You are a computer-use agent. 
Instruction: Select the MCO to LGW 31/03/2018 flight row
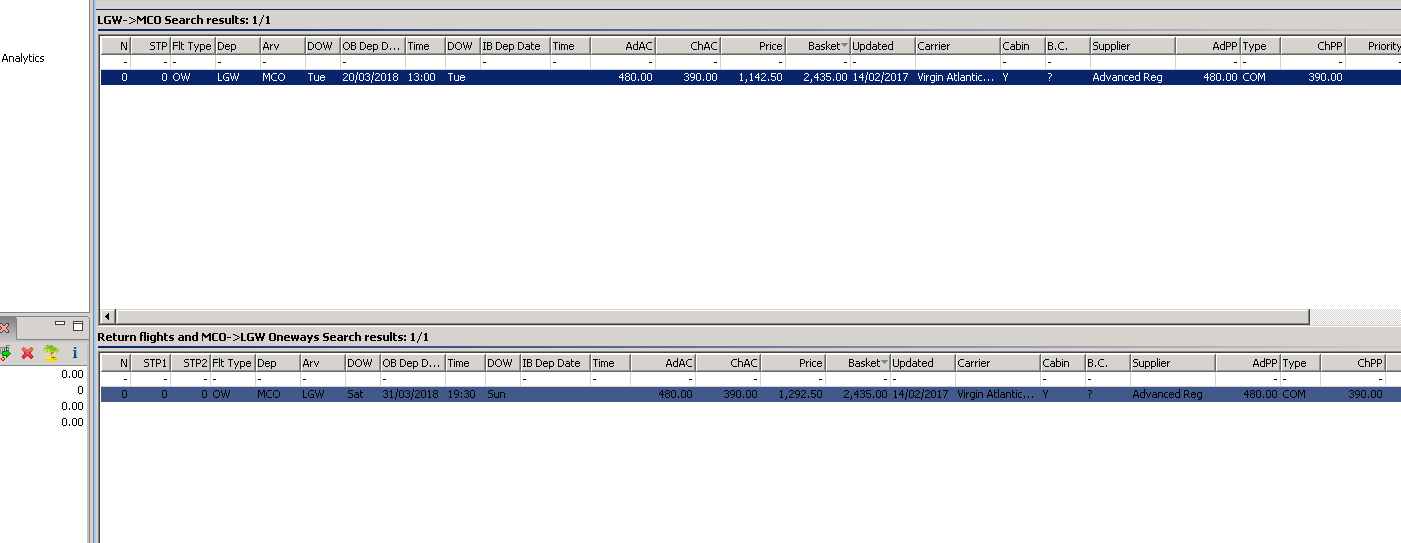pos(750,394)
